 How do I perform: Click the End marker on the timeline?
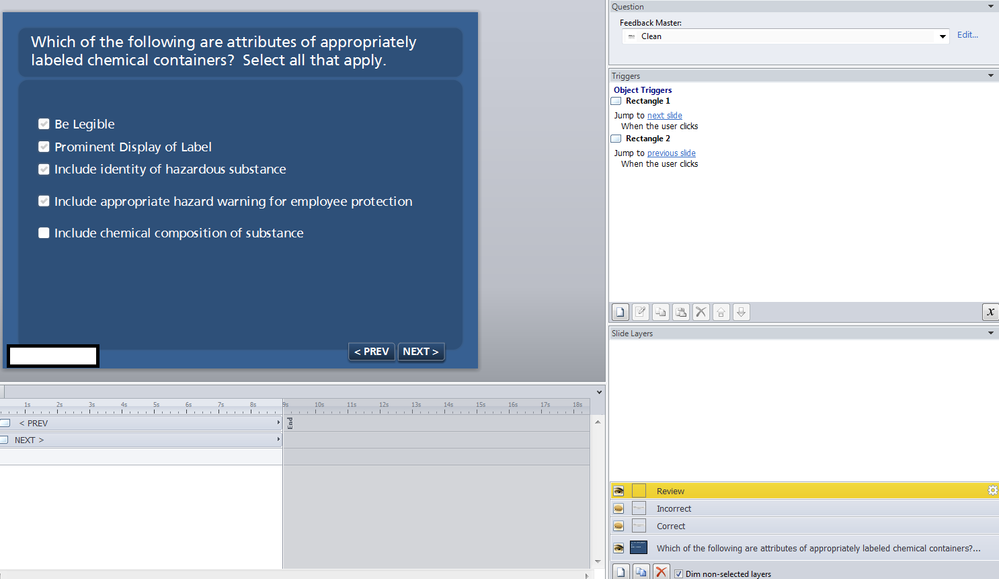point(290,423)
